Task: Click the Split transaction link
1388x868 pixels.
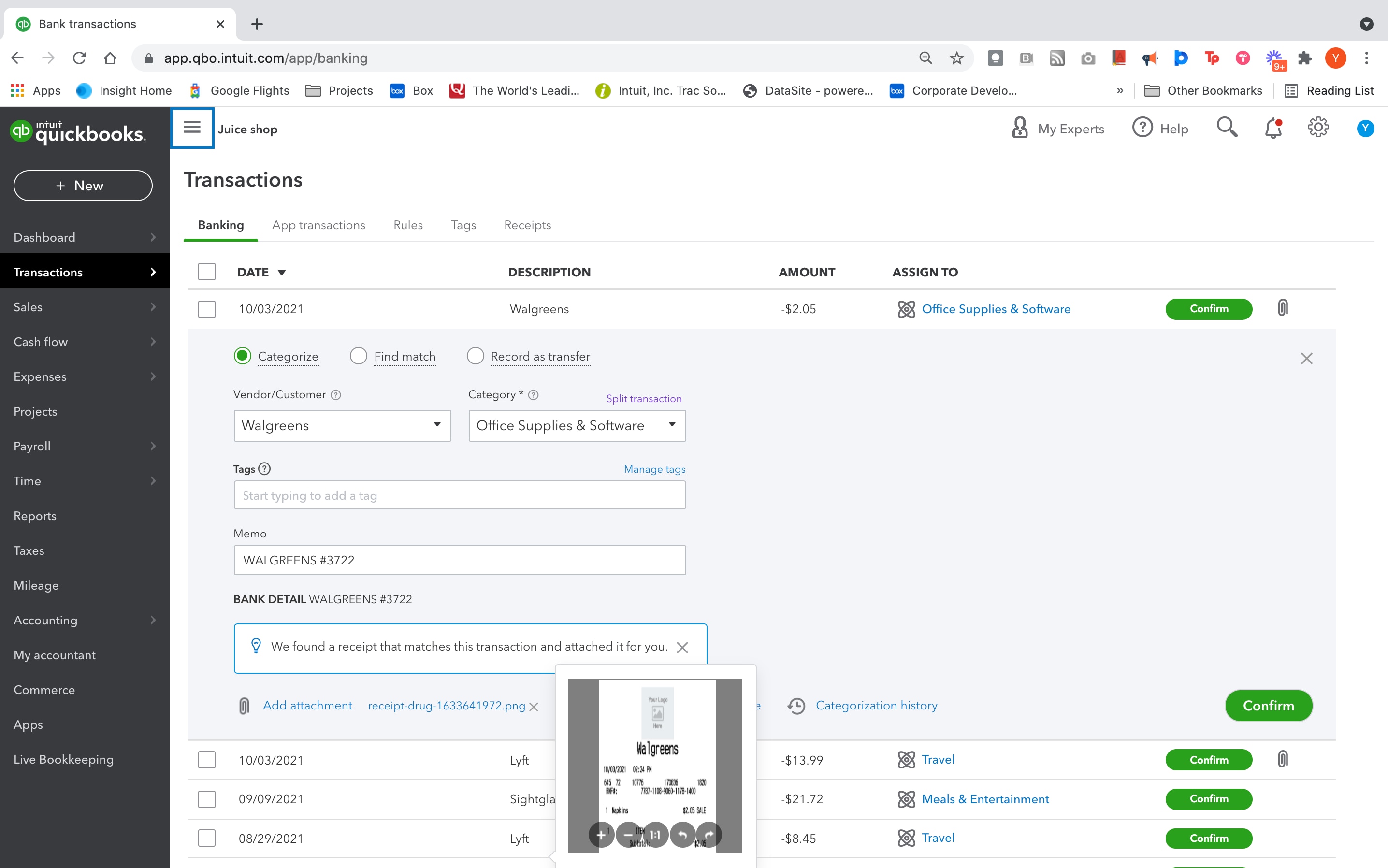Action: [x=644, y=398]
